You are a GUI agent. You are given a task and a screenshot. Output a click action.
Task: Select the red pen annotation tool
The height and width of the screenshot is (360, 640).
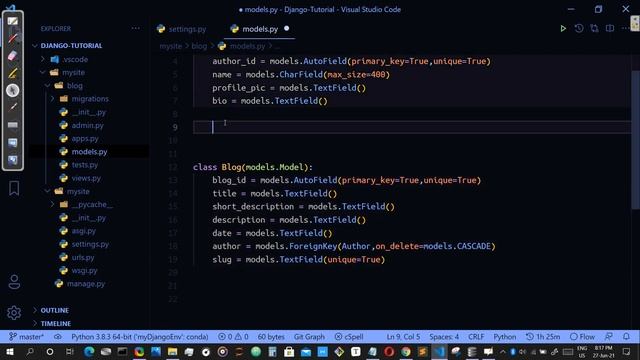(12, 38)
